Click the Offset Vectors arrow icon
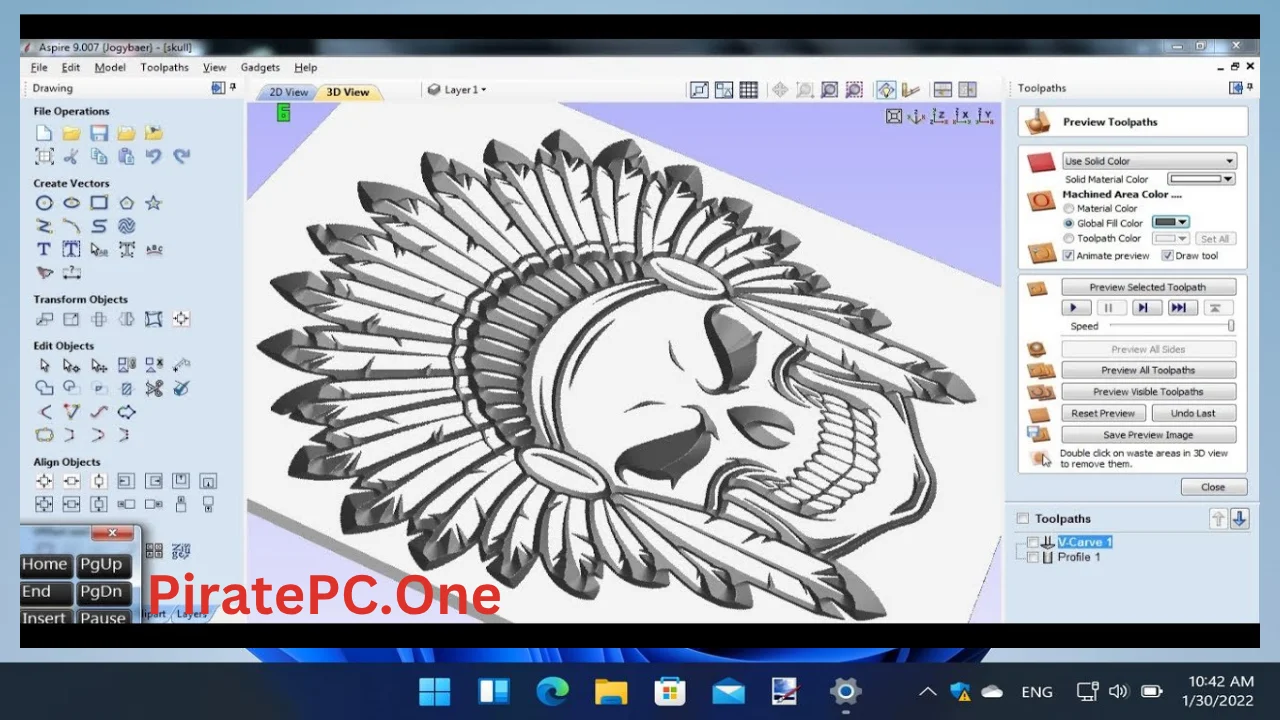Image resolution: width=1280 pixels, height=720 pixels. coord(126,411)
